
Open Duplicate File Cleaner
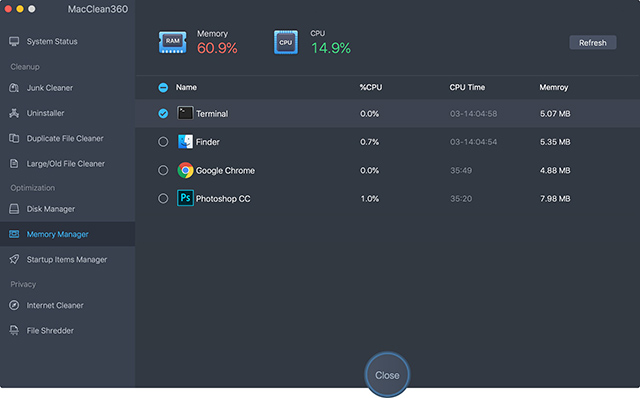coord(67,138)
